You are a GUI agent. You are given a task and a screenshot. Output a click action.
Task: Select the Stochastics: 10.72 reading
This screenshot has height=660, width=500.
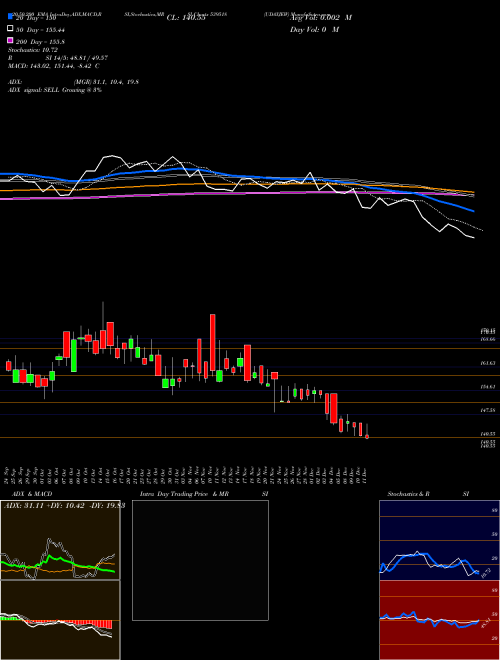pos(32,50)
